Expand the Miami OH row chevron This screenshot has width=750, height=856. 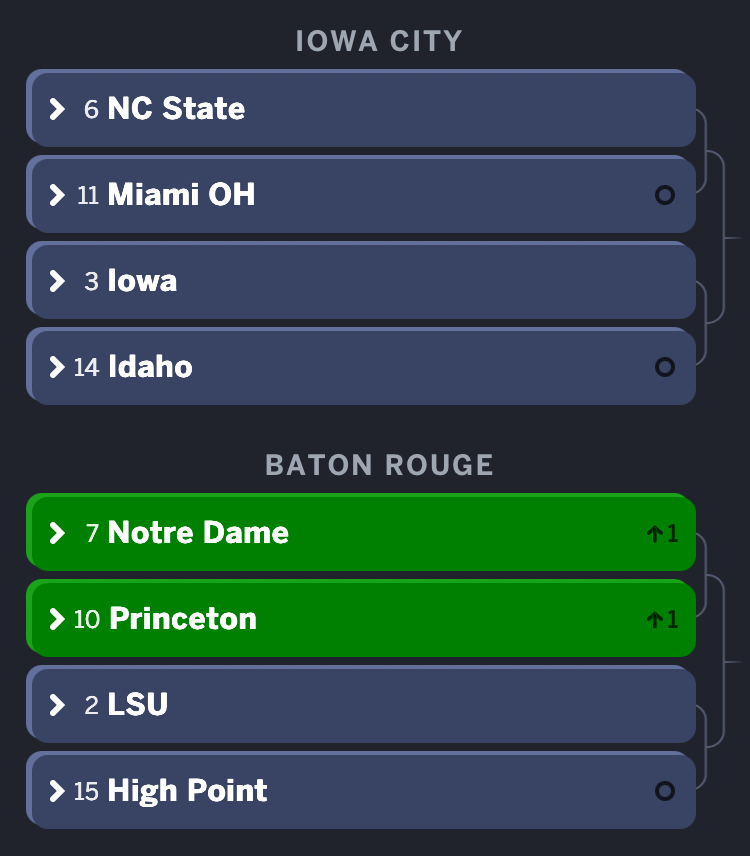(x=57, y=195)
